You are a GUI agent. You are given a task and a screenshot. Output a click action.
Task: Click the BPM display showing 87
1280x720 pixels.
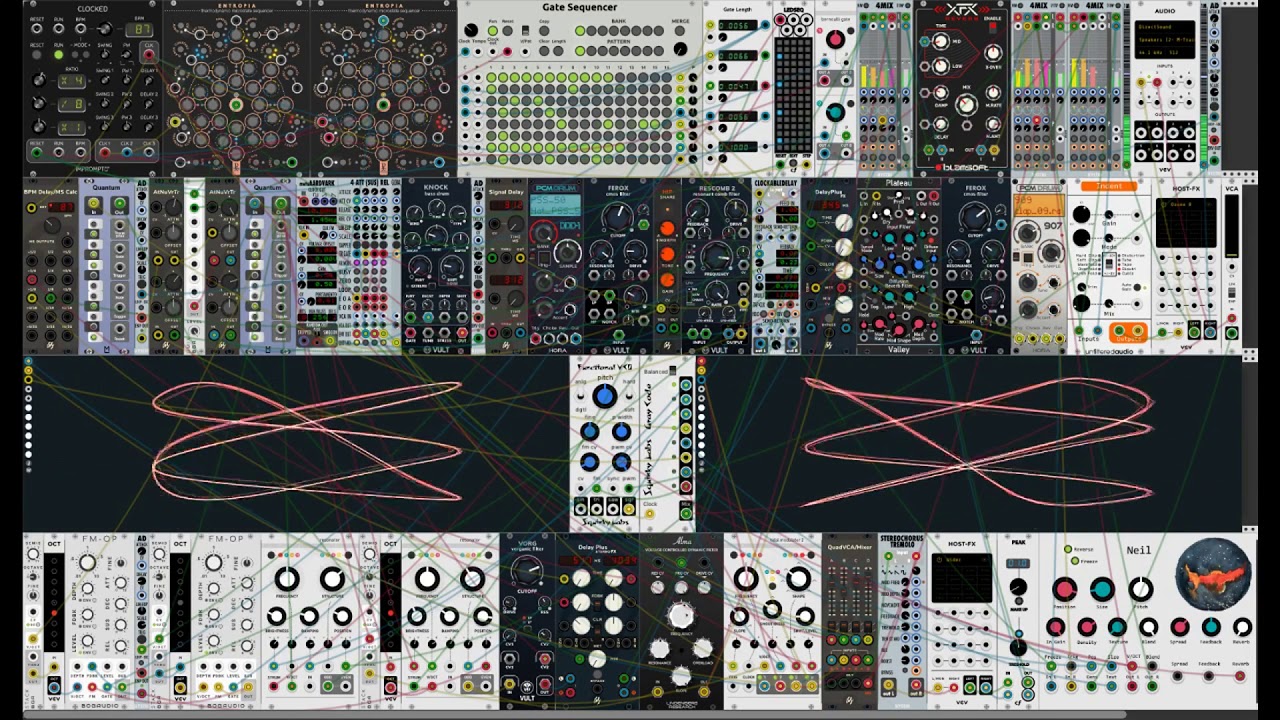(x=141, y=30)
